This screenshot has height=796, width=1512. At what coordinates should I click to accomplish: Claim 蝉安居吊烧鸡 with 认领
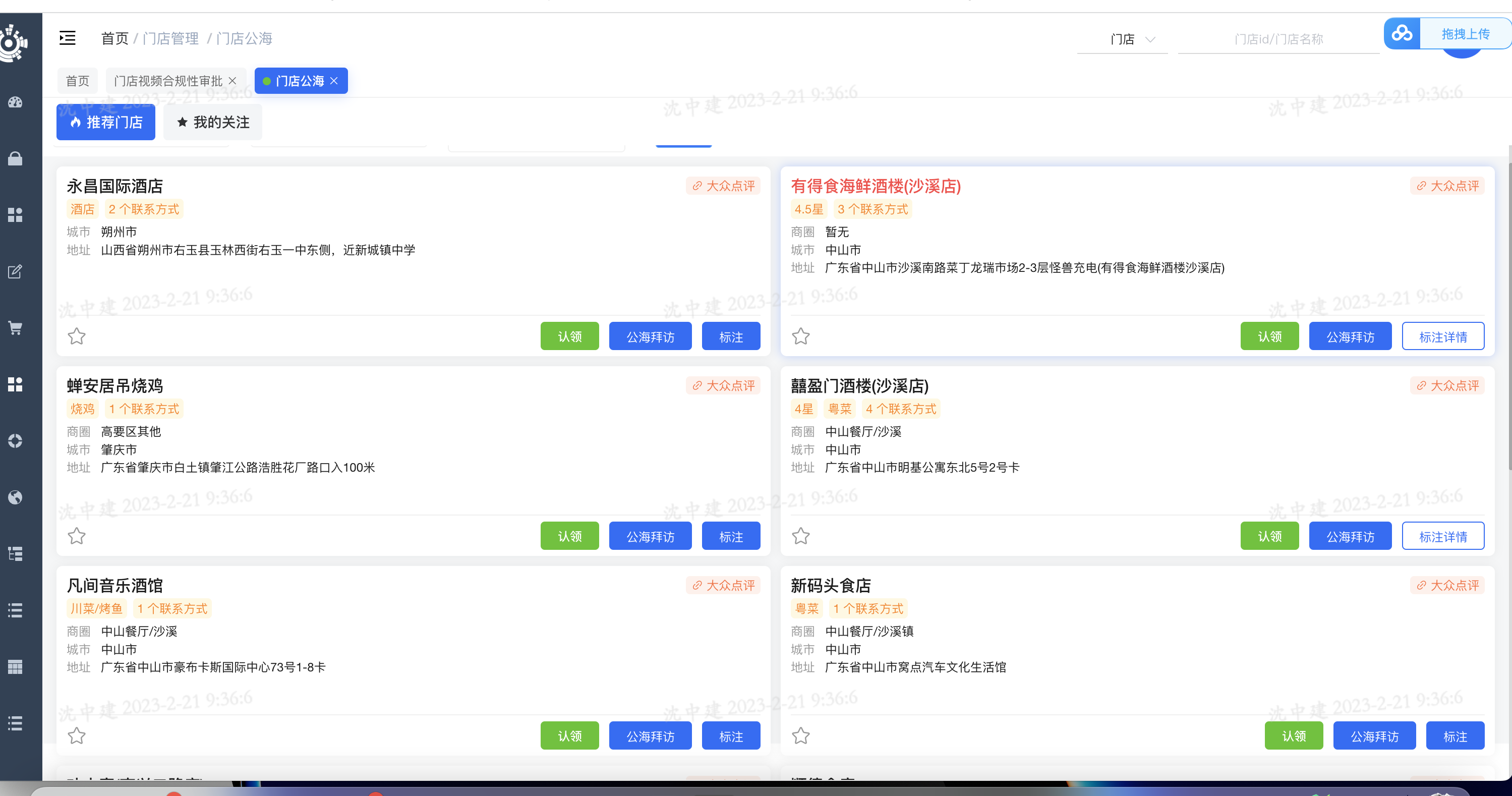(x=569, y=536)
